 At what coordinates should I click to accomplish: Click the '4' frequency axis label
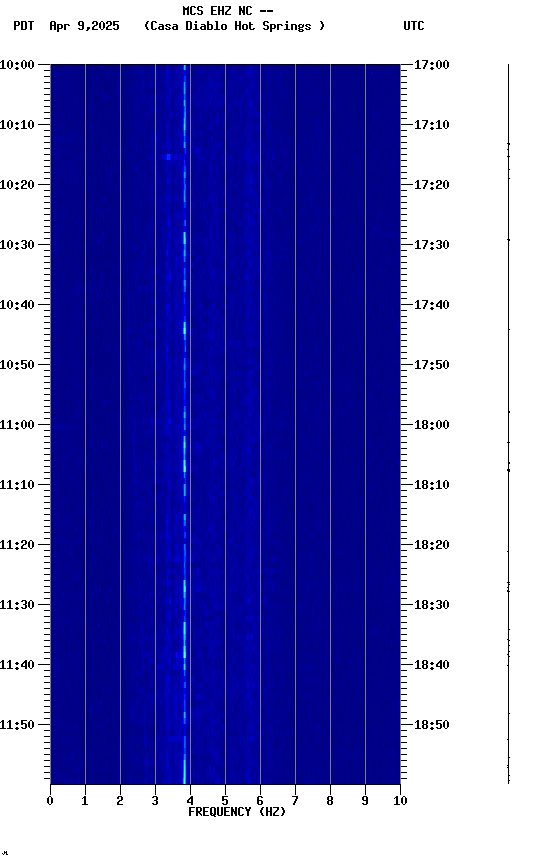coord(190,802)
